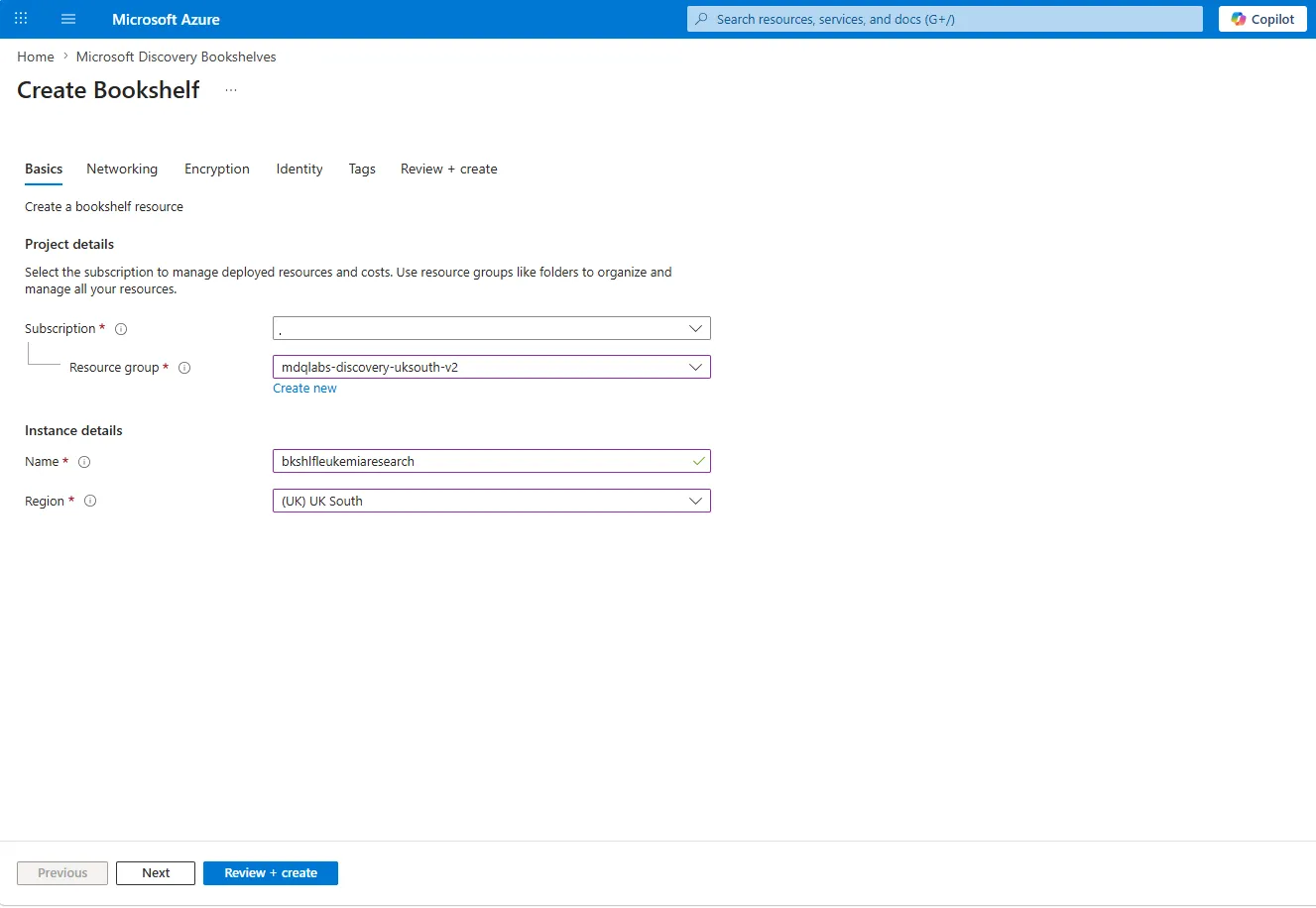Click the green validation checkmark in Name
Viewport: 1316px width, 908px height.
click(x=698, y=461)
